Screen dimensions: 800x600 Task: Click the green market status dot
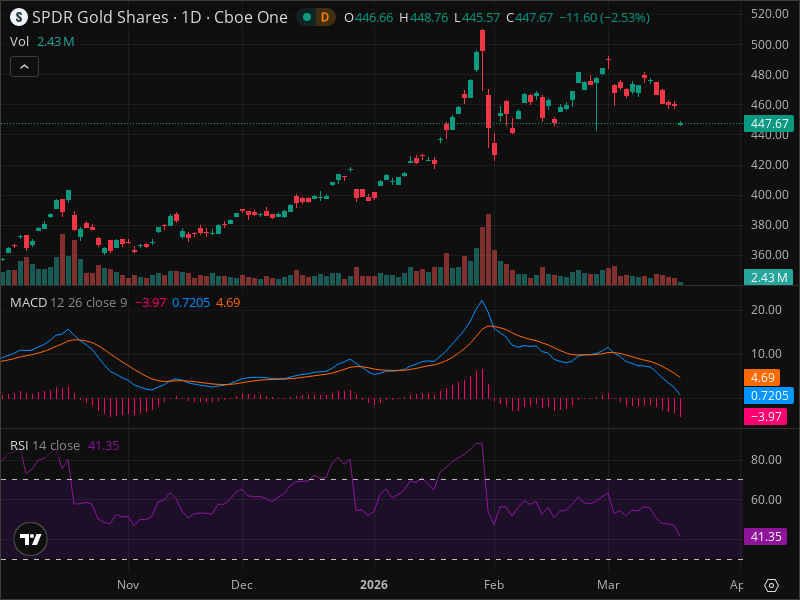(x=307, y=17)
